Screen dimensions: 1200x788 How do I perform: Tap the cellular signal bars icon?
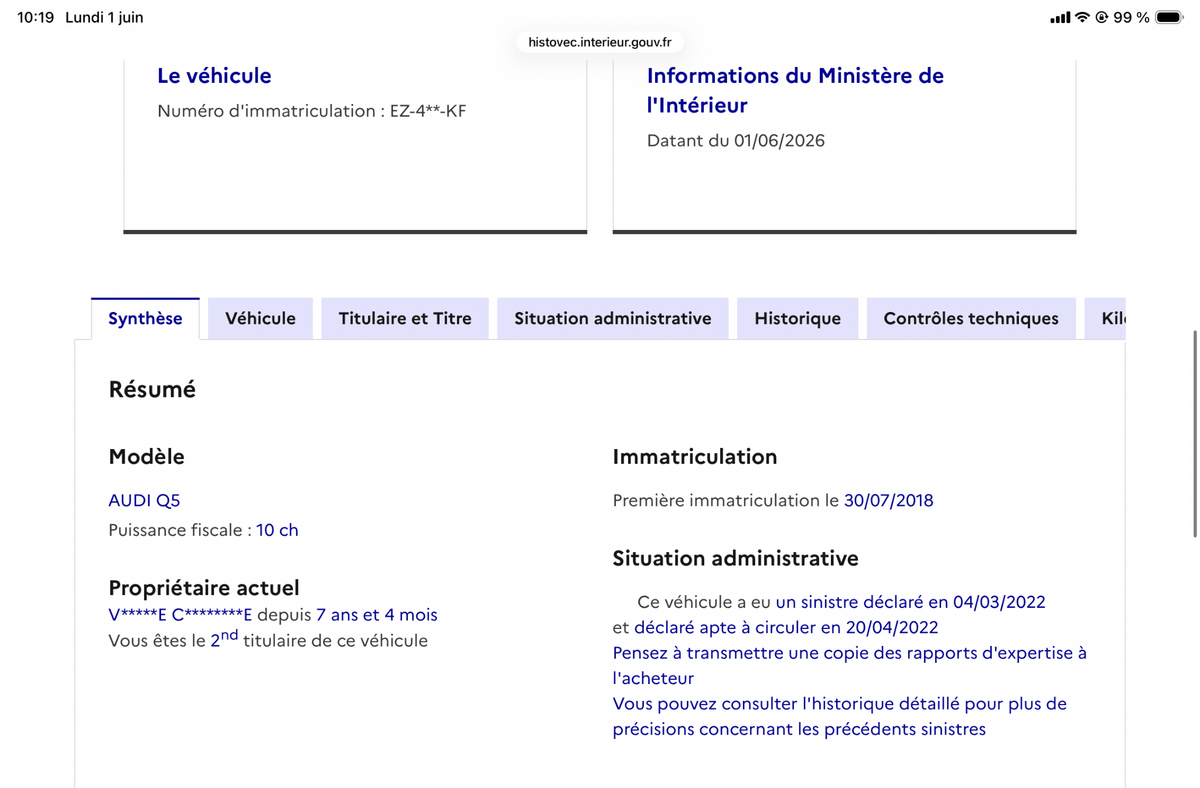(x=1060, y=17)
